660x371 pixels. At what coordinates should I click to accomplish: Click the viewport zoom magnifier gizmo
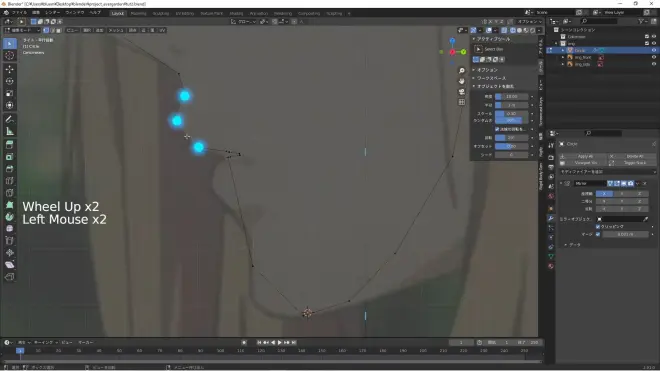462,71
